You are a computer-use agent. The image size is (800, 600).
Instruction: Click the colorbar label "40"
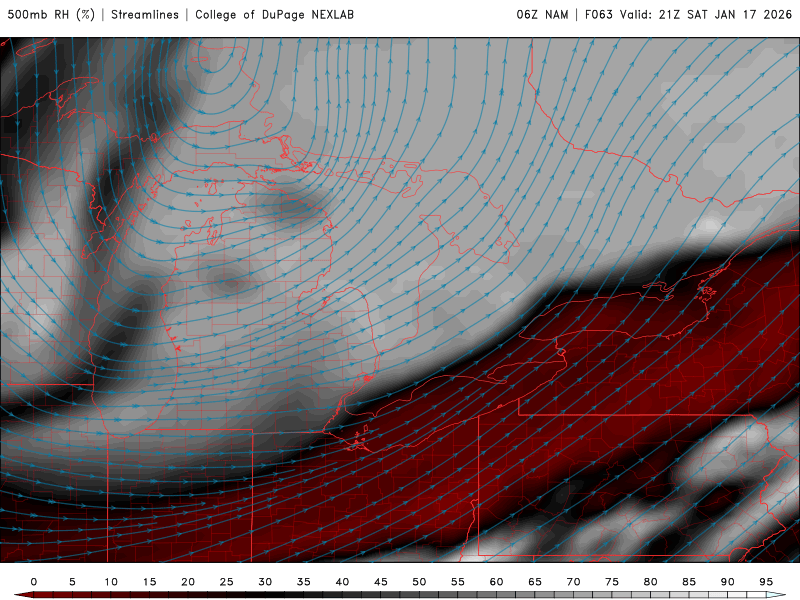tap(342, 582)
